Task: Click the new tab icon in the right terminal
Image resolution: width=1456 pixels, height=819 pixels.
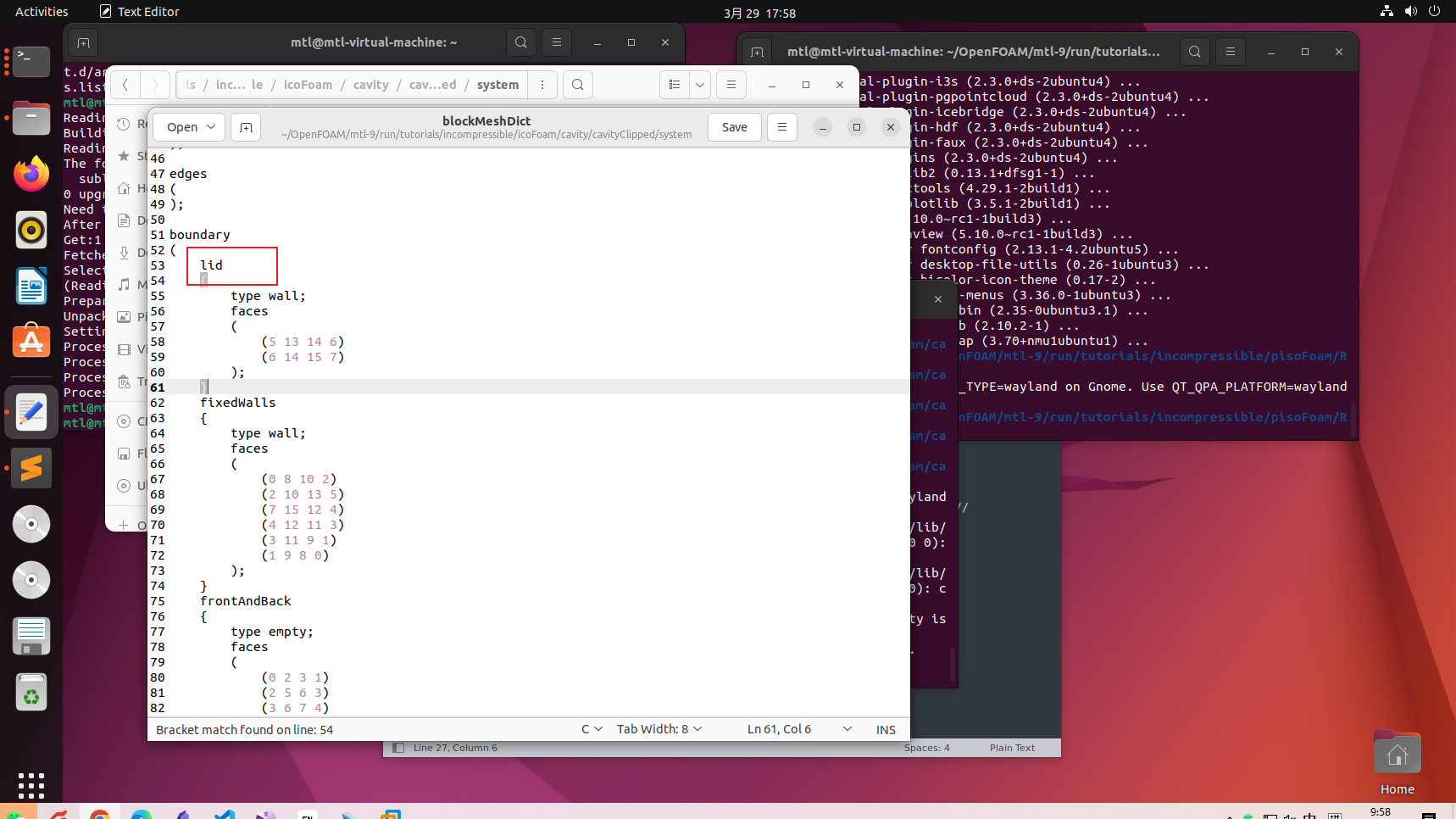Action: pos(757,52)
